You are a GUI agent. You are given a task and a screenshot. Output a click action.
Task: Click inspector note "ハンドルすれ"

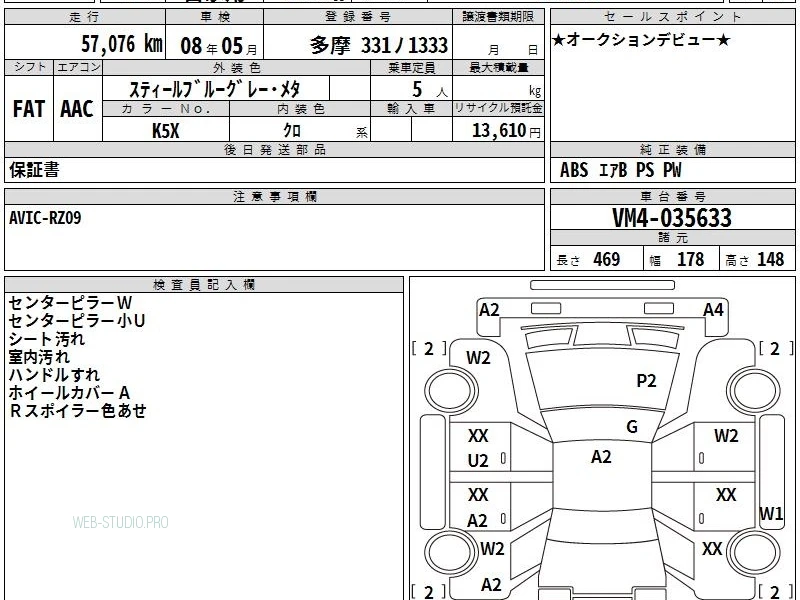click(x=54, y=374)
